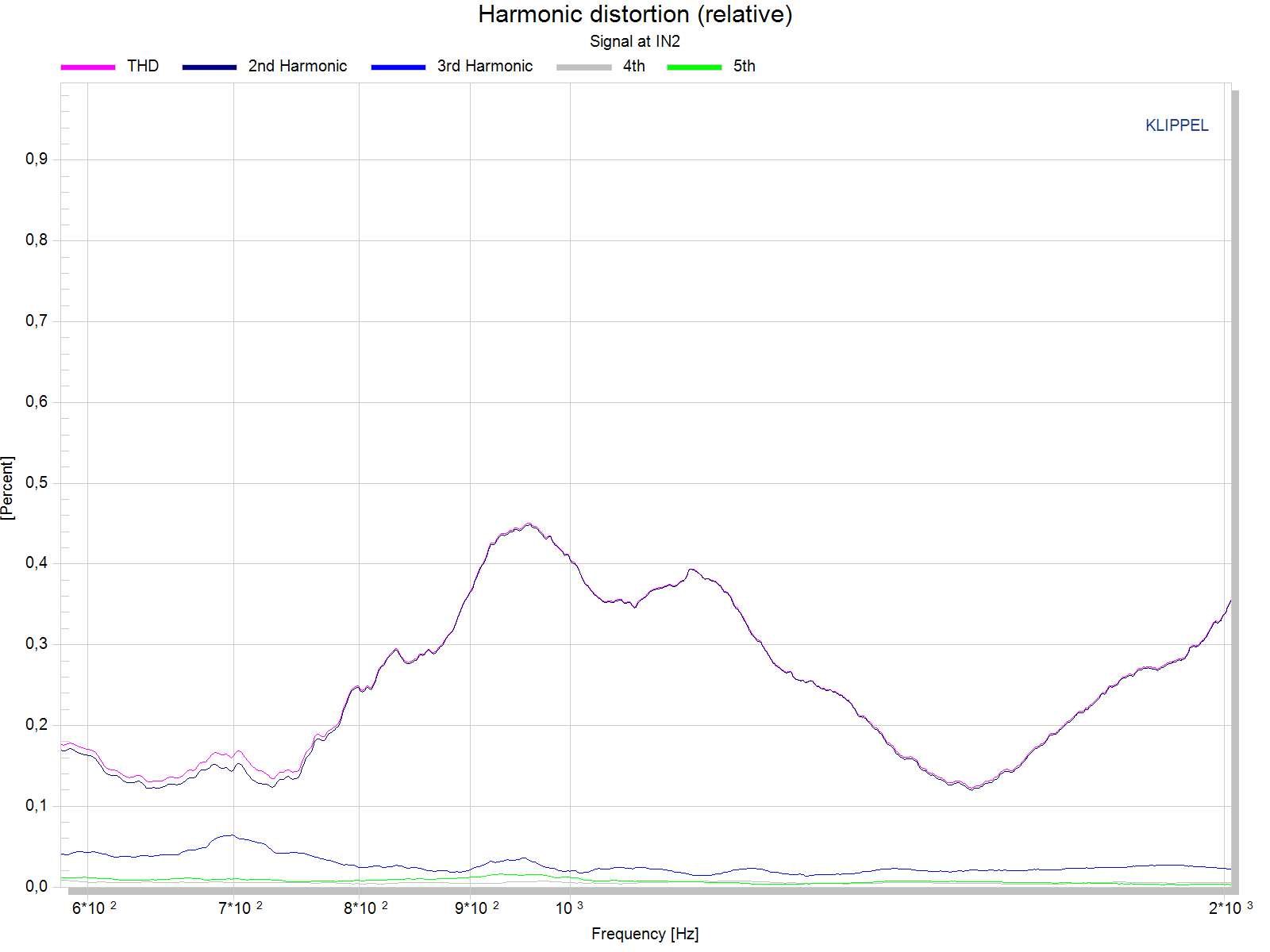
Task: Select the 4th legend label
Action: (x=634, y=66)
